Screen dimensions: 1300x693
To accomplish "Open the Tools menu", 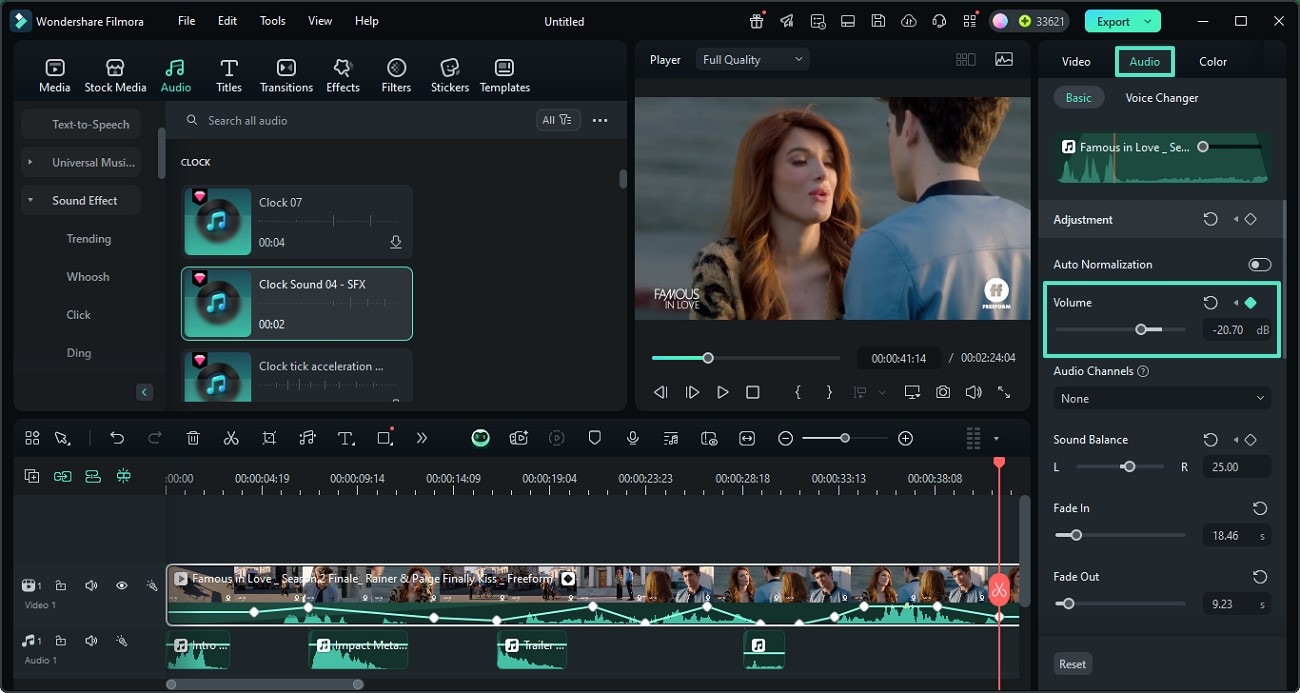I will 272,21.
